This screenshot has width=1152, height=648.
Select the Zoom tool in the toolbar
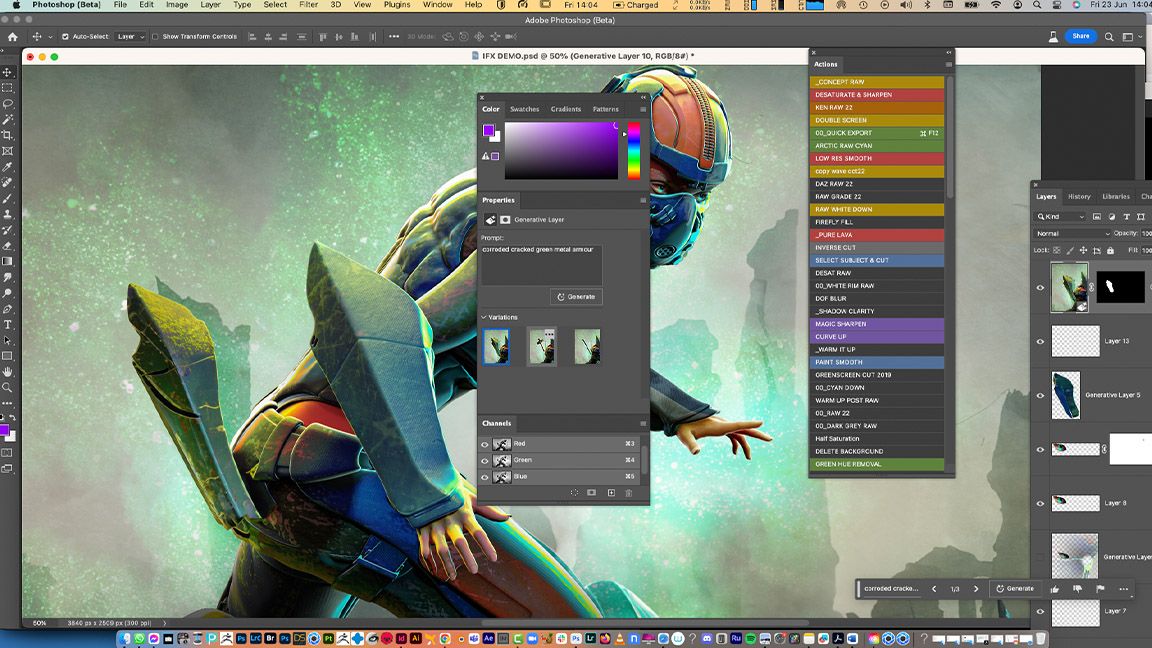7,388
